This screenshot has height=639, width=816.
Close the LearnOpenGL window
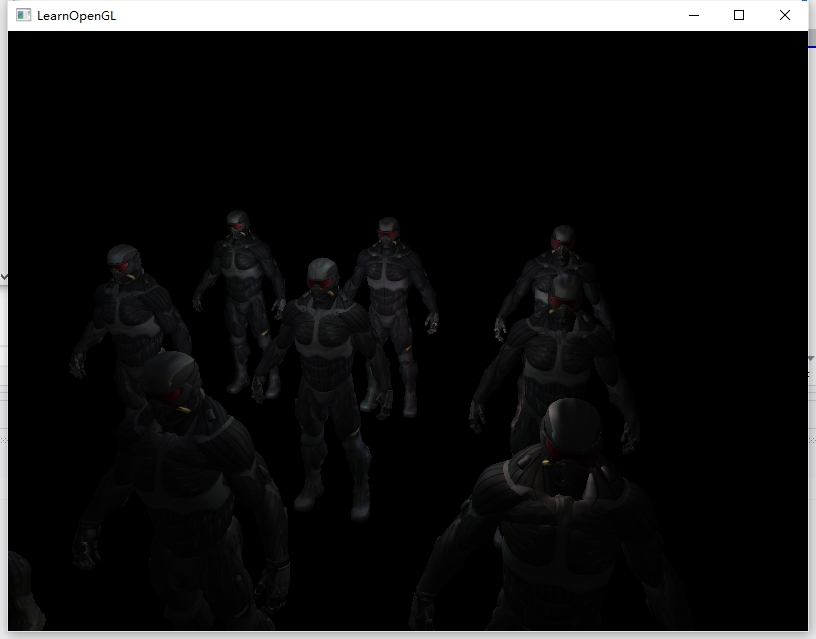click(785, 15)
